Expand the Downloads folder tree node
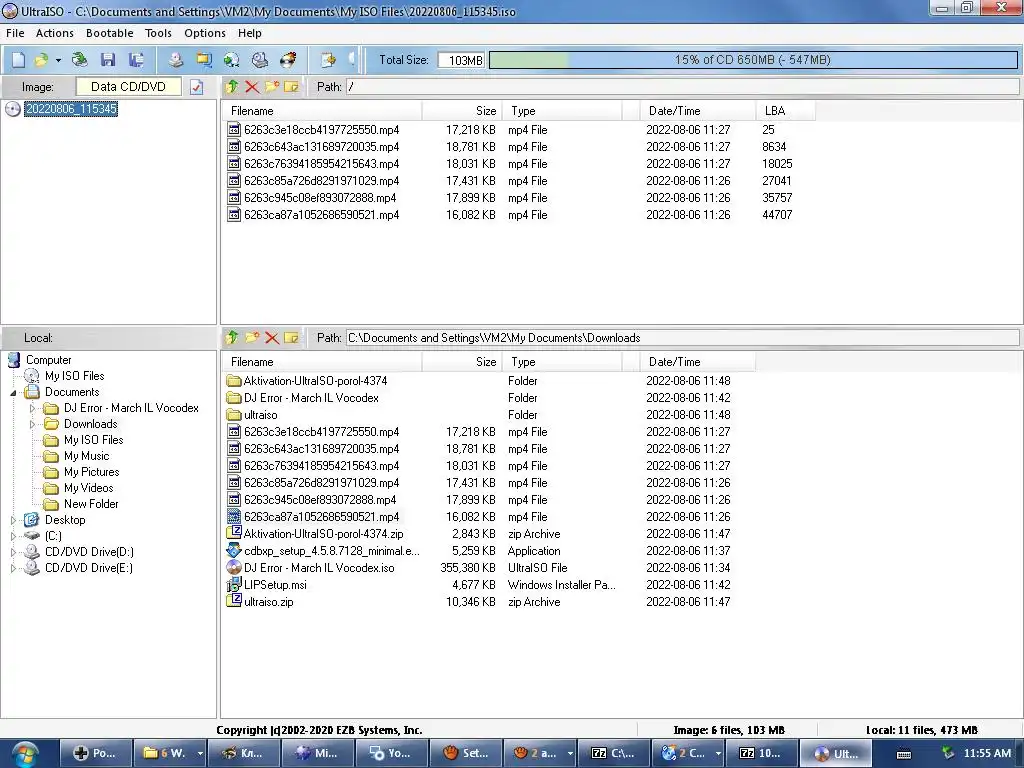Image resolution: width=1024 pixels, height=768 pixels. pos(32,424)
